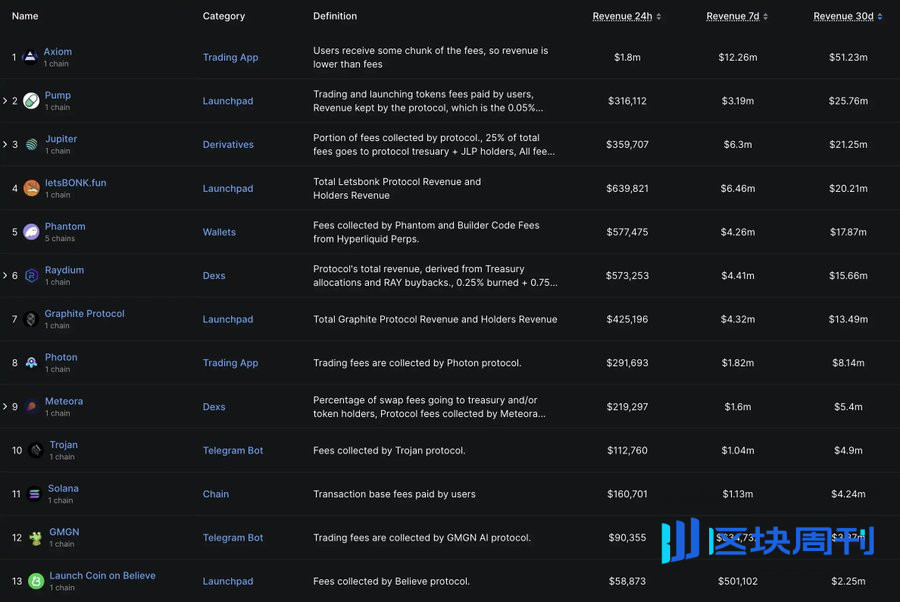Click the Launch Coin on Believe logo
The height and width of the screenshot is (602, 900).
(x=36, y=581)
